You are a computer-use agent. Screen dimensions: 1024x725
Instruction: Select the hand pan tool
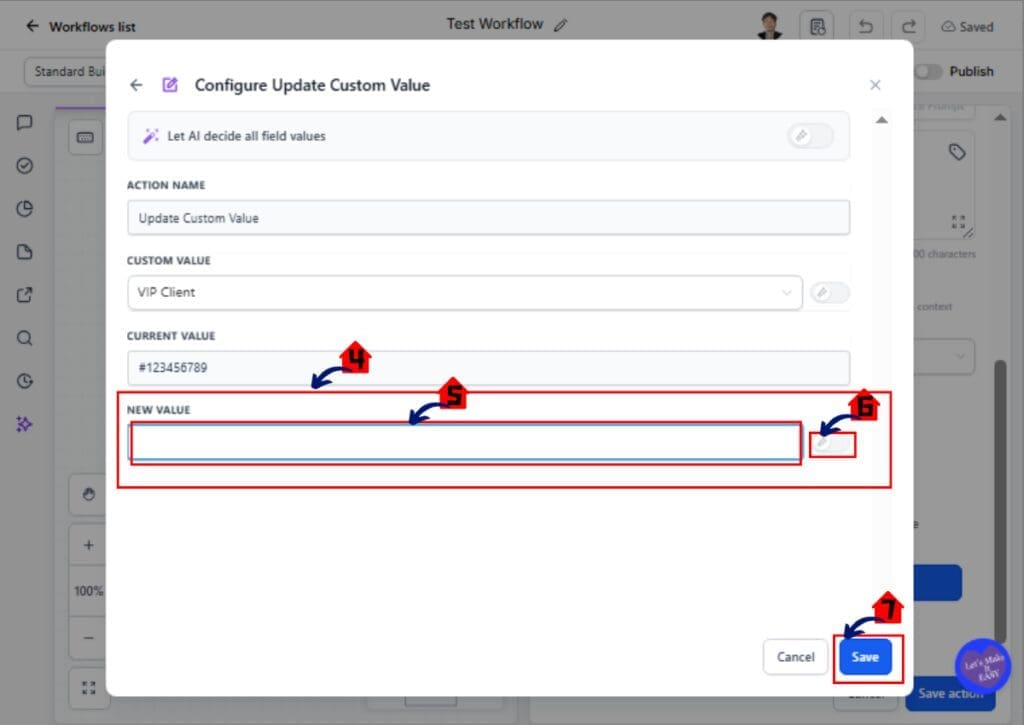(89, 494)
